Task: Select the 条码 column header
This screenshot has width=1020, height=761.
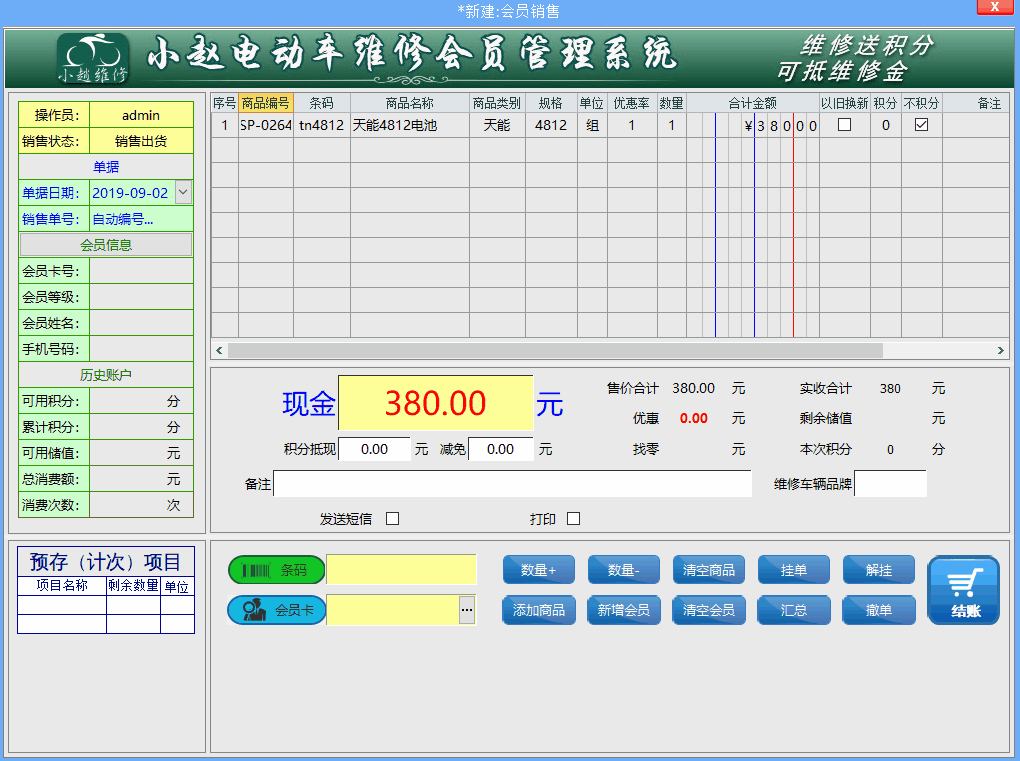Action: coord(321,103)
